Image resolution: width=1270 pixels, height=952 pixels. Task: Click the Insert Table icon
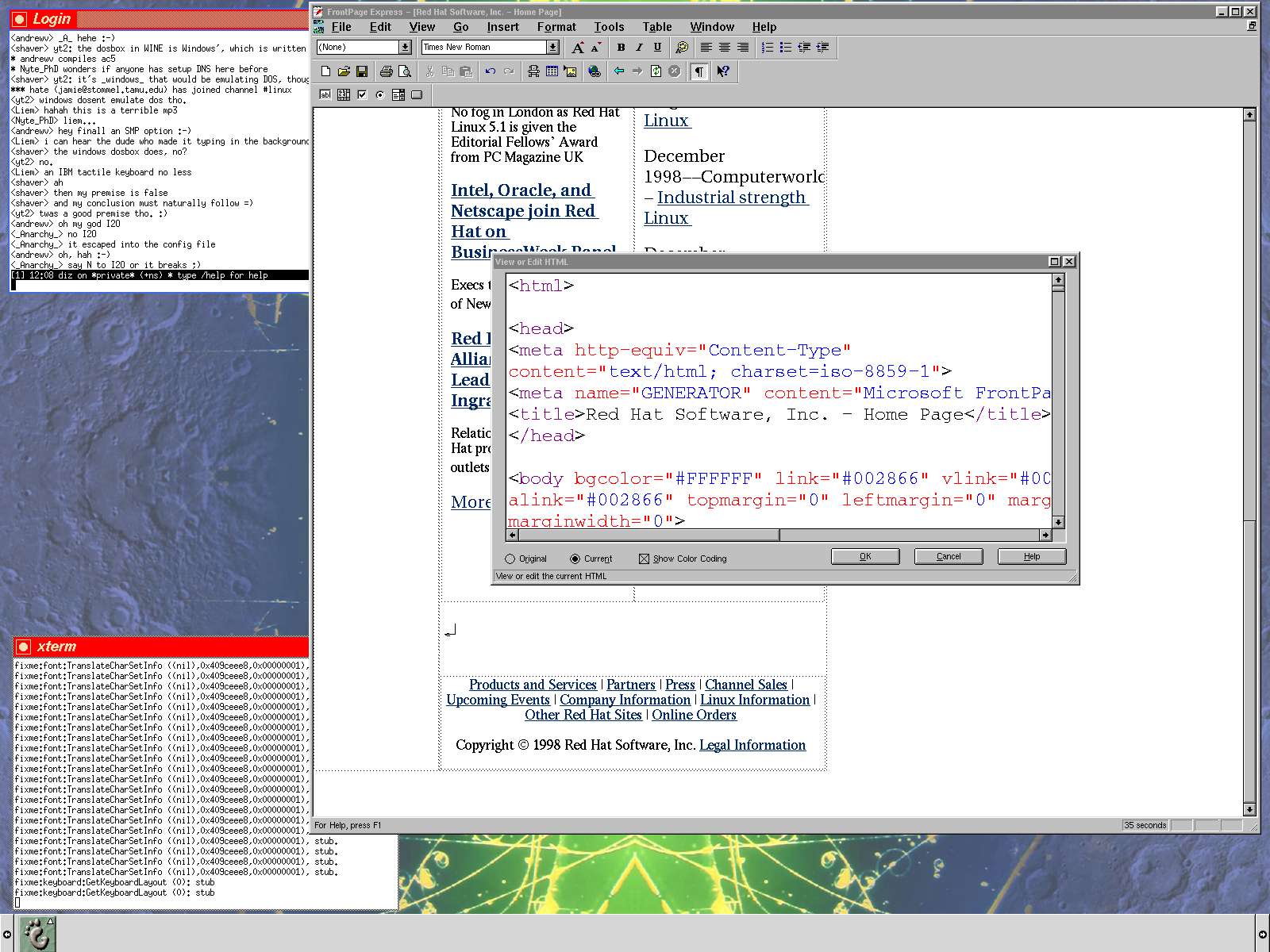coord(552,71)
